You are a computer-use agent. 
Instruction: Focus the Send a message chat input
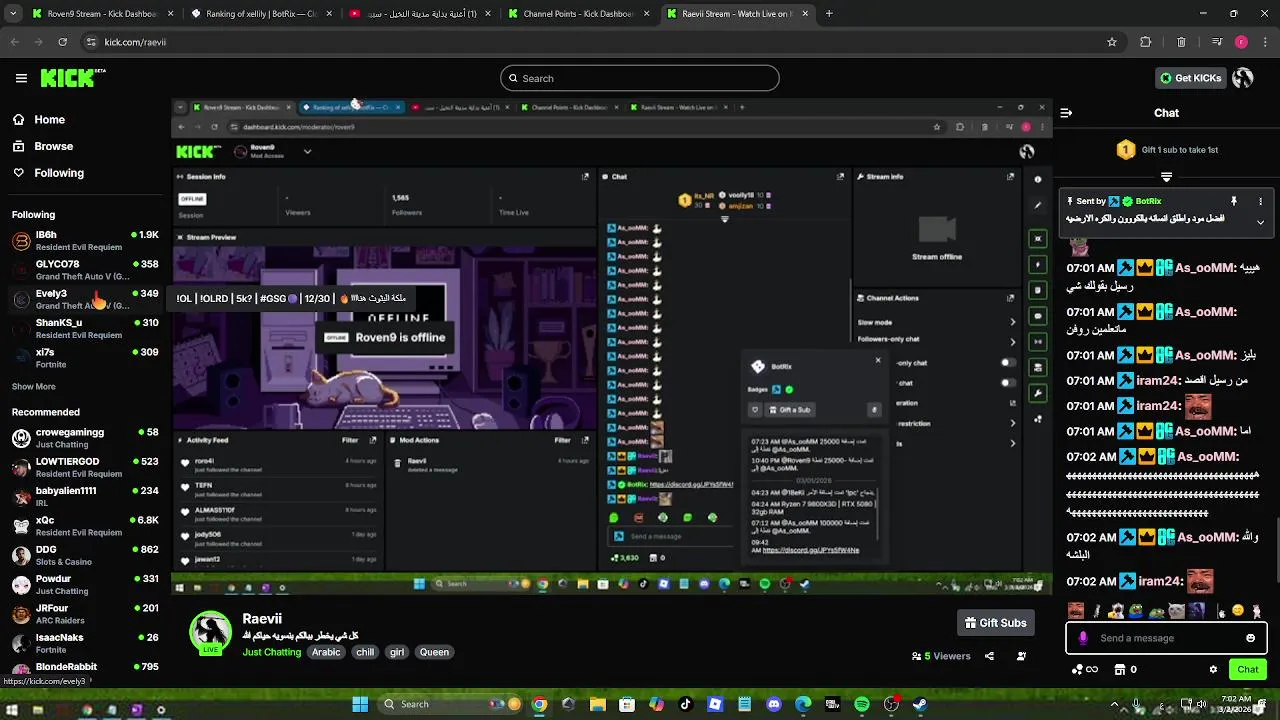tap(1166, 638)
